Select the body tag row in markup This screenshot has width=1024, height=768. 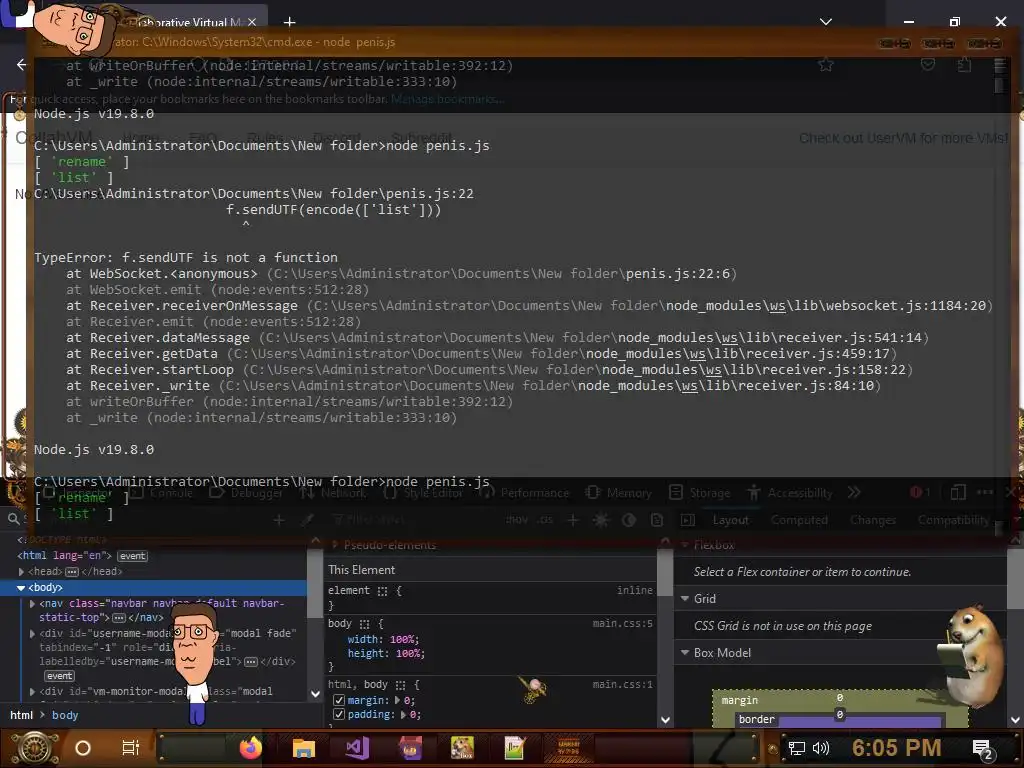153,588
